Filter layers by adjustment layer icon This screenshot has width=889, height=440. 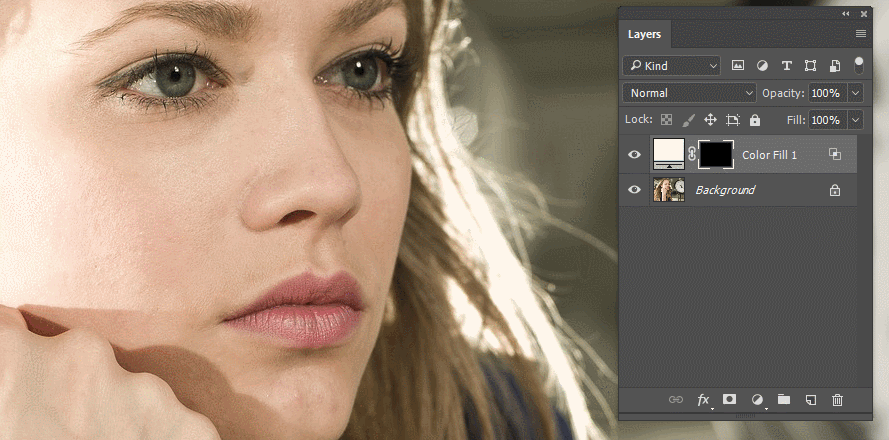(762, 66)
